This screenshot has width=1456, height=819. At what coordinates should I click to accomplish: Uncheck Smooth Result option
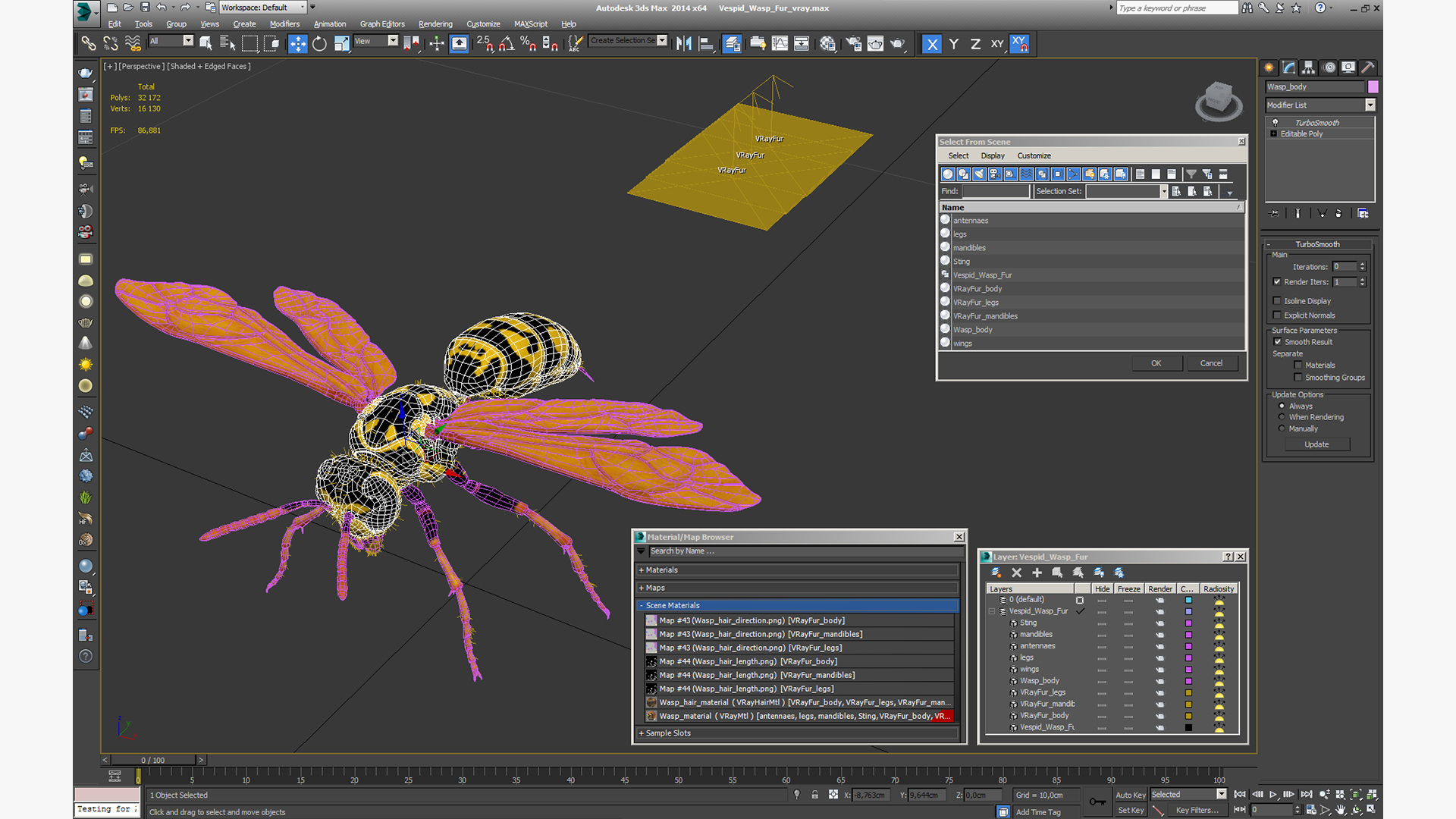click(x=1277, y=342)
